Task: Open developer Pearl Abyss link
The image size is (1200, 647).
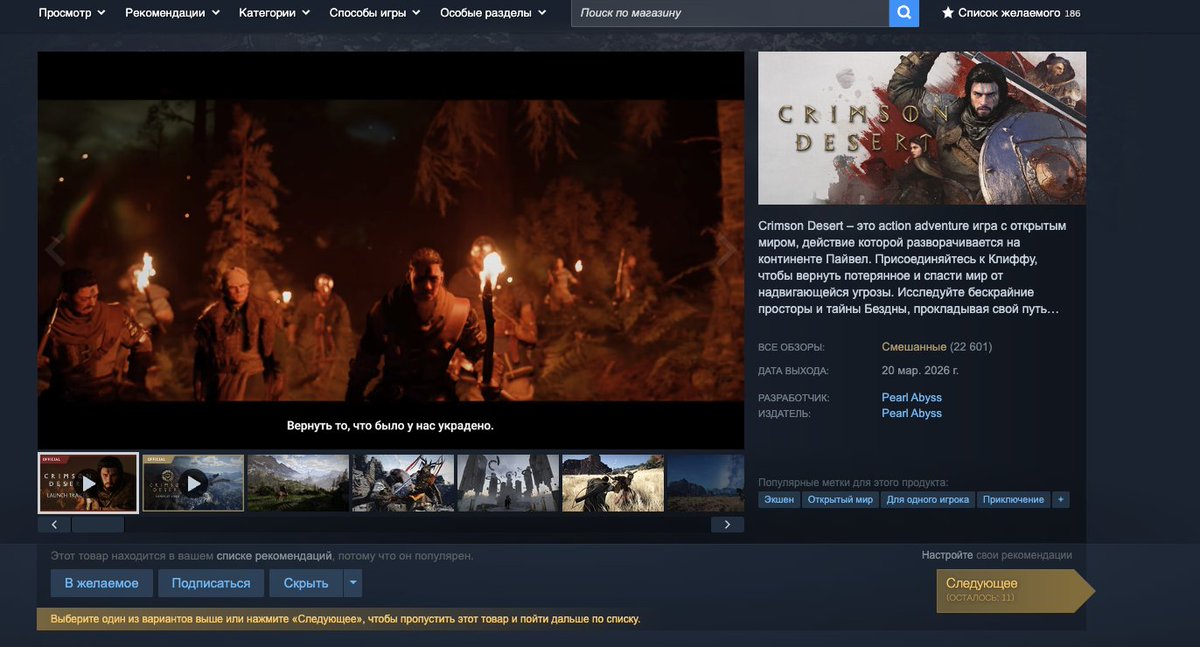Action: coord(912,397)
